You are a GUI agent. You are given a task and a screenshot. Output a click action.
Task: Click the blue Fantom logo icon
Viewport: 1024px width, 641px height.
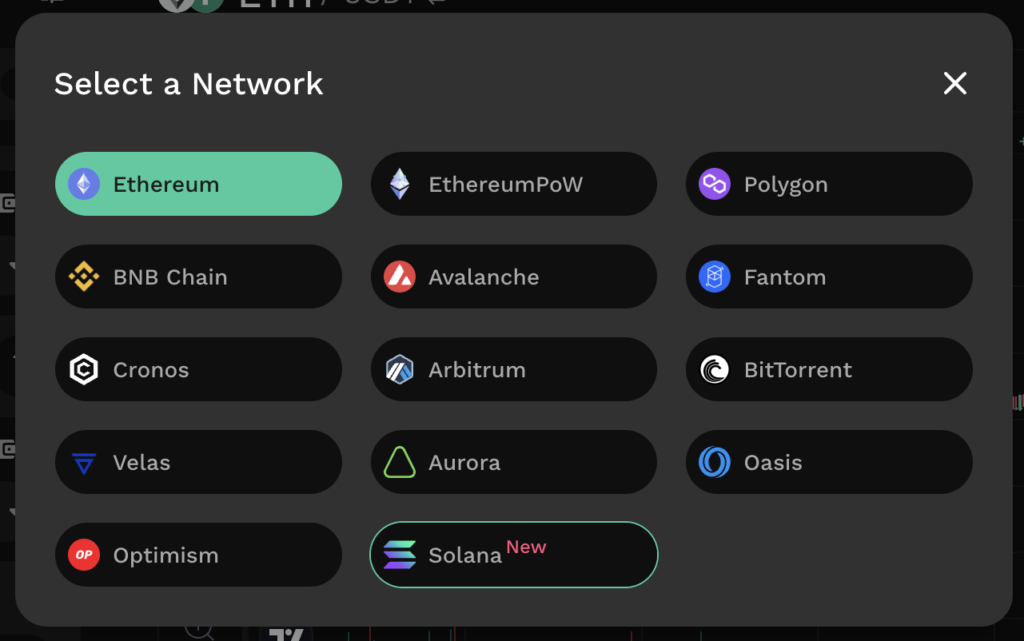click(714, 277)
